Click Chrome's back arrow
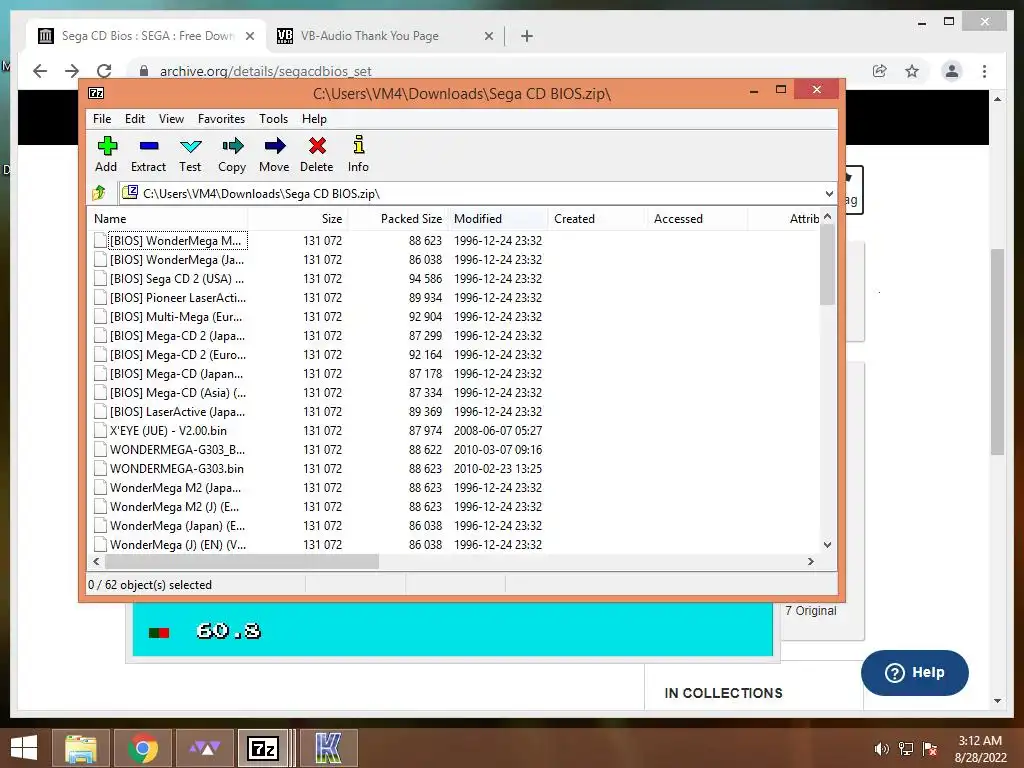Image resolution: width=1024 pixels, height=768 pixels. [x=40, y=71]
